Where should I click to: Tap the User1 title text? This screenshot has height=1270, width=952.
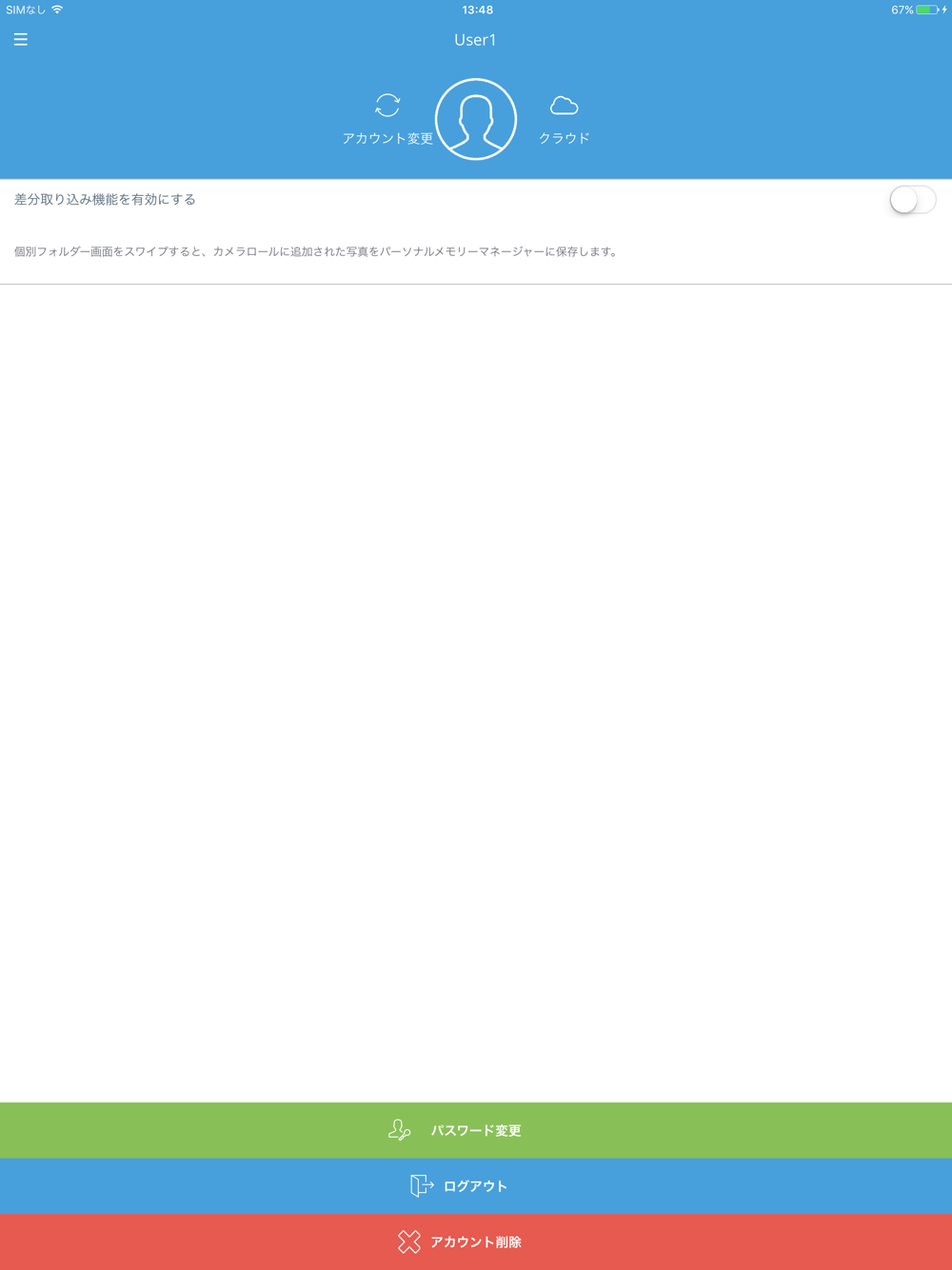475,40
